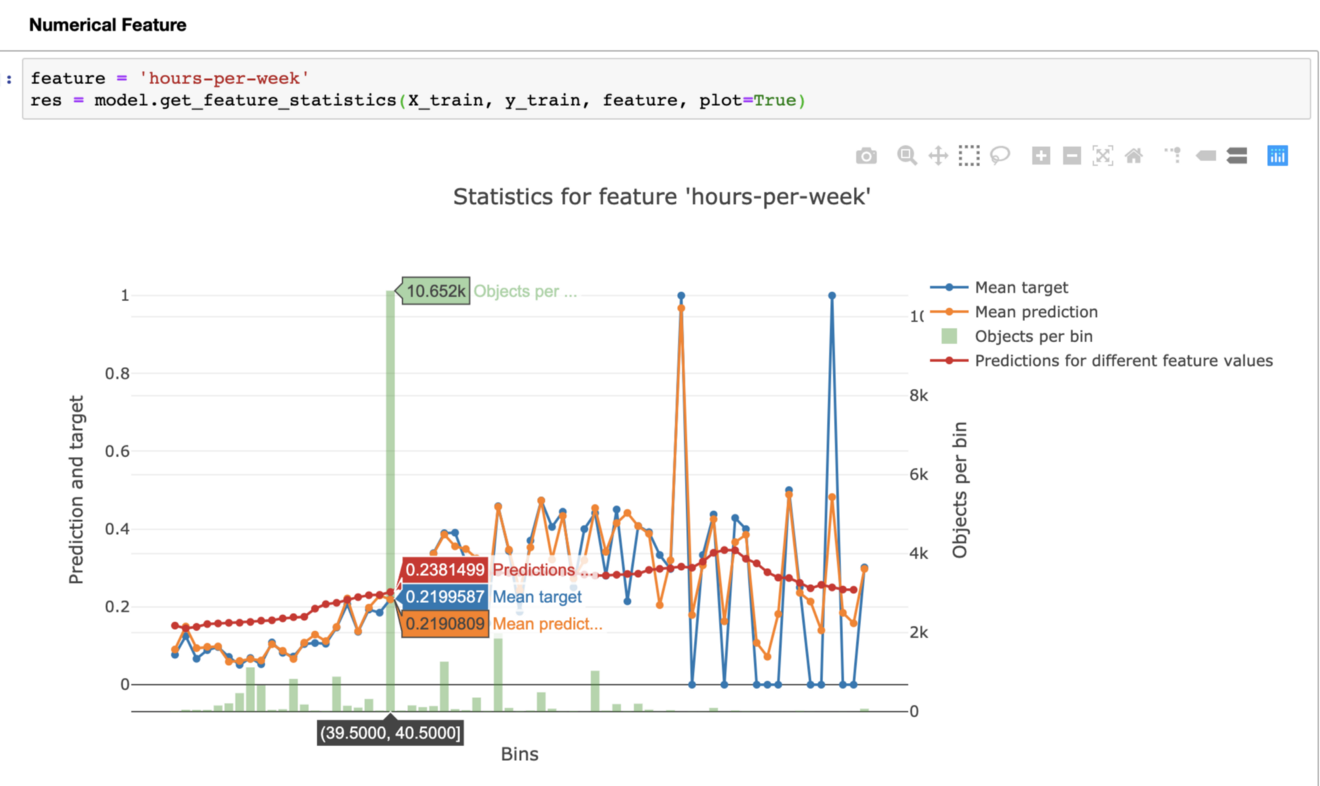Activate Box Select tool
Image resolution: width=1320 pixels, height=786 pixels.
[969, 156]
